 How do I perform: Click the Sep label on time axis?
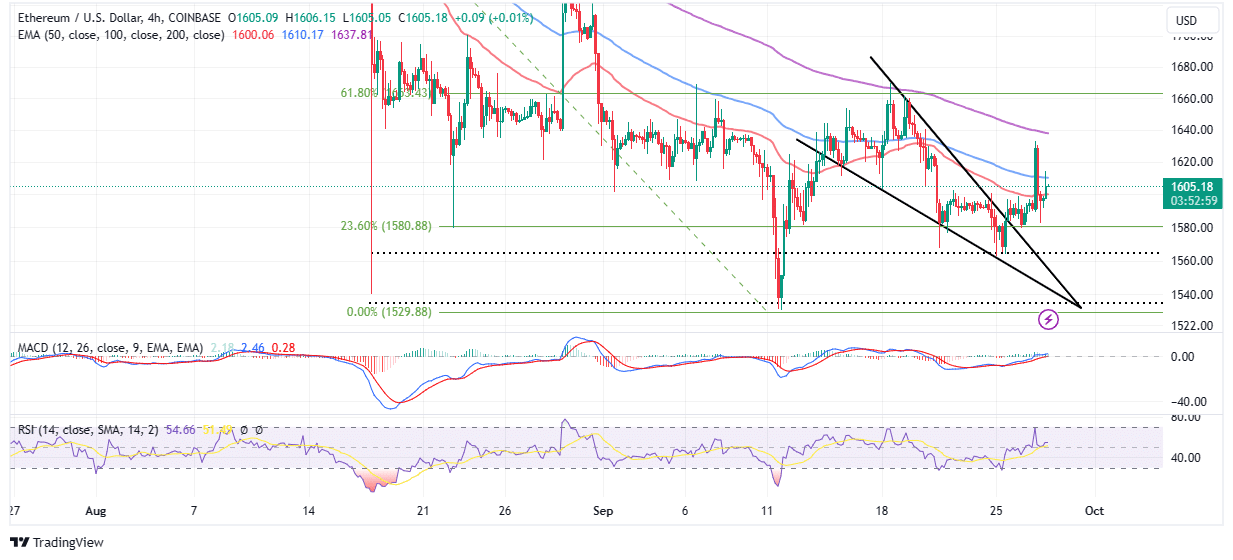602,510
